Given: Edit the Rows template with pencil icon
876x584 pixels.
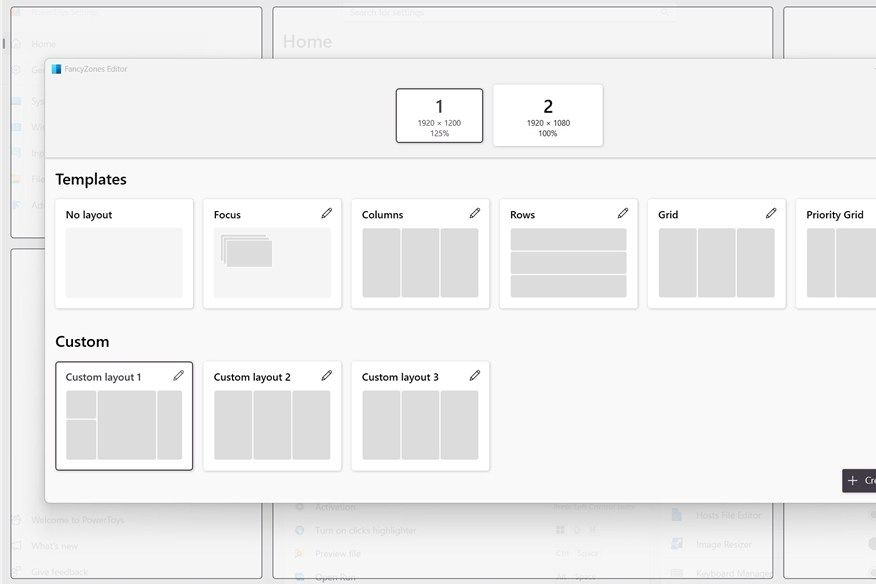Looking at the screenshot, I should coord(622,213).
